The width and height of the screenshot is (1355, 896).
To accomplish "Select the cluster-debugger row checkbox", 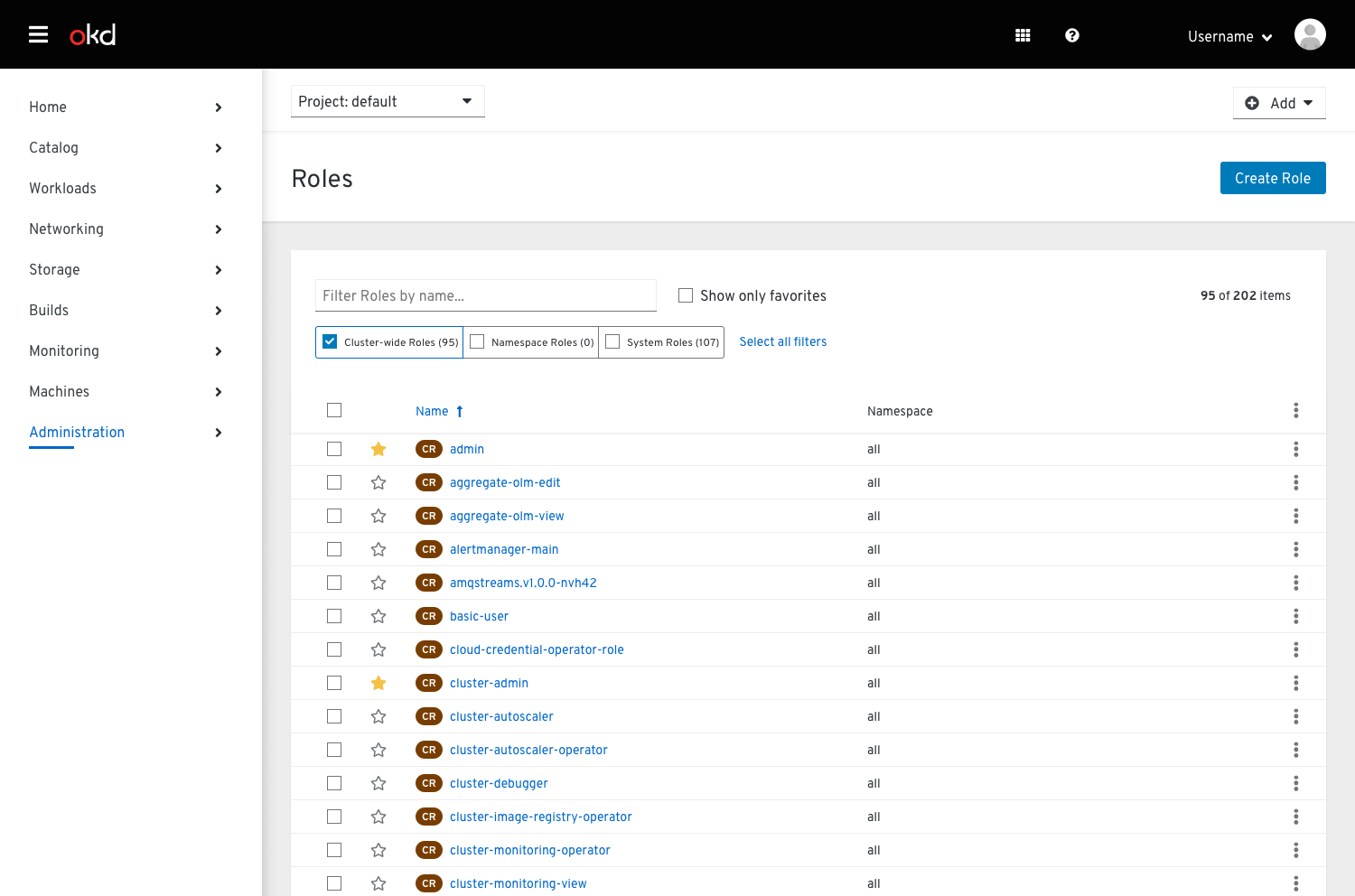I will [334, 783].
